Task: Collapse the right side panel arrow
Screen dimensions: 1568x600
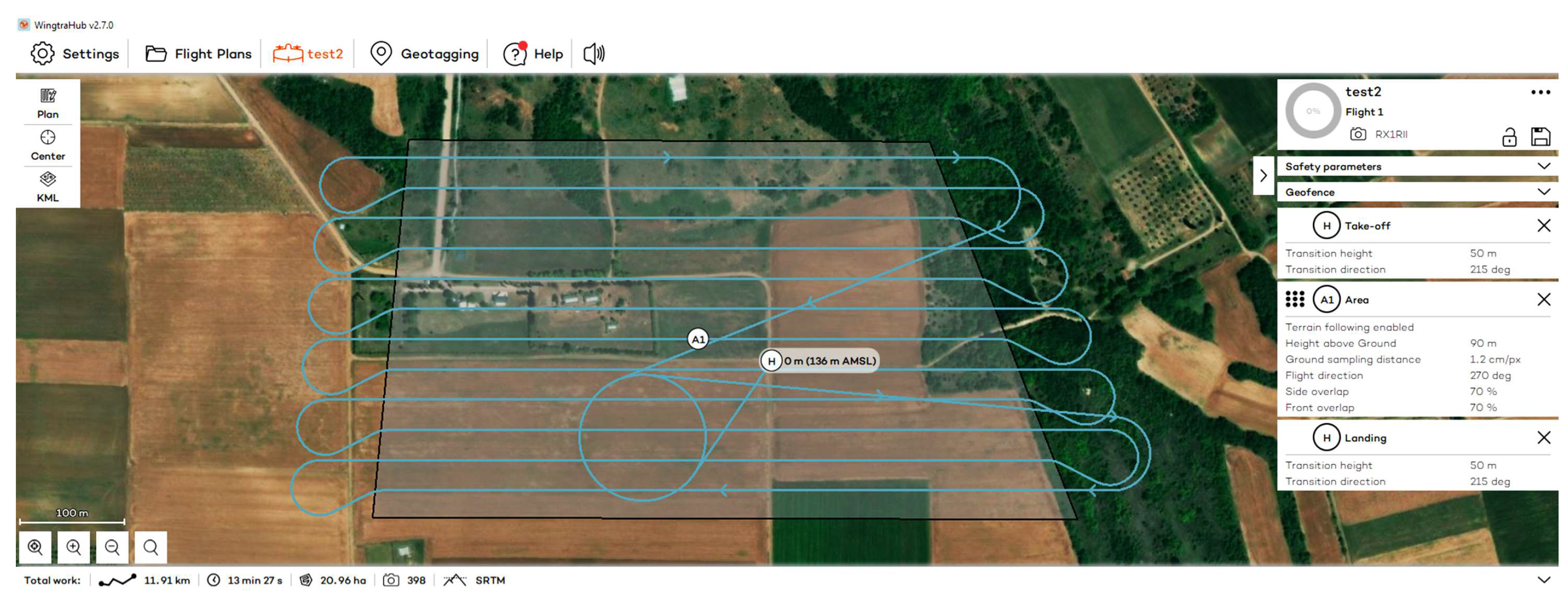Action: (1264, 176)
